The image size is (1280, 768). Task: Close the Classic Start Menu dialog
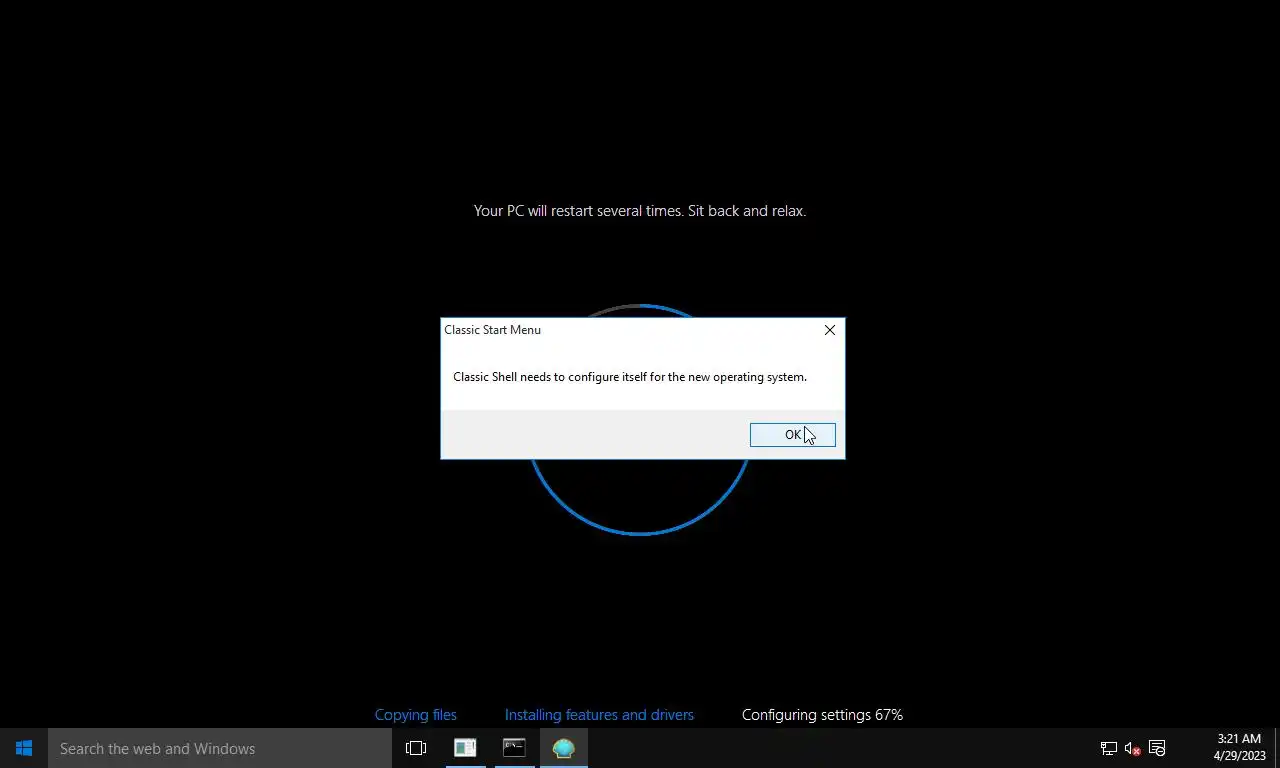(829, 330)
